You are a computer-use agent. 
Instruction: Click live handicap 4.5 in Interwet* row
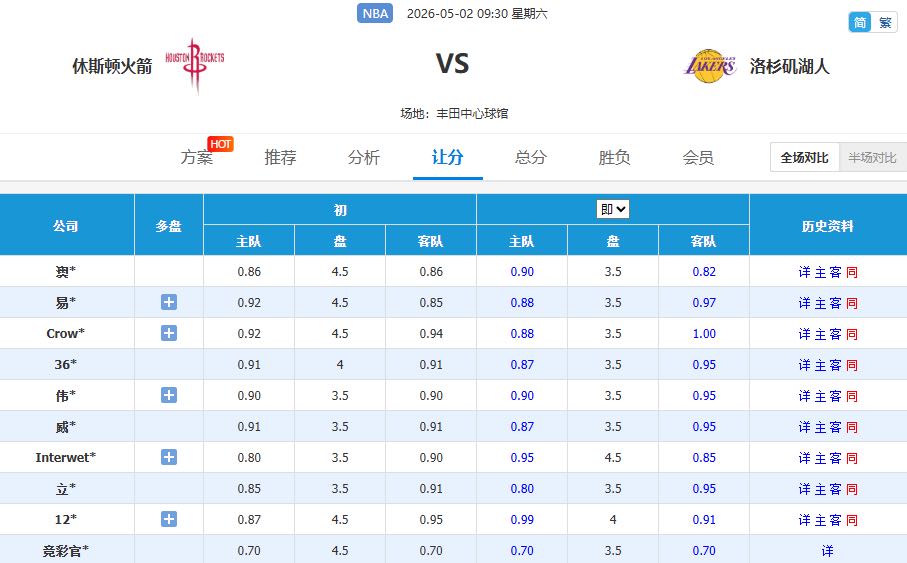[x=613, y=457]
